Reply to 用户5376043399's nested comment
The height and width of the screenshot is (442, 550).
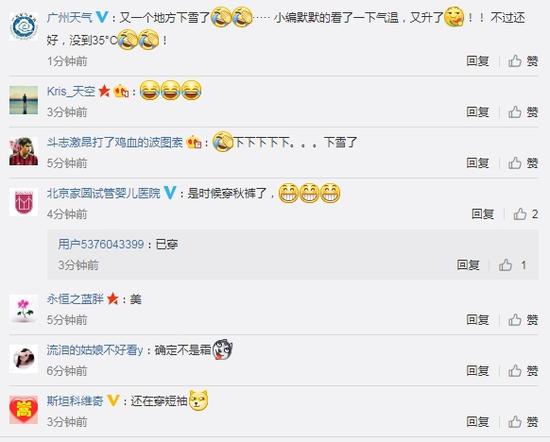pyautogui.click(x=468, y=265)
